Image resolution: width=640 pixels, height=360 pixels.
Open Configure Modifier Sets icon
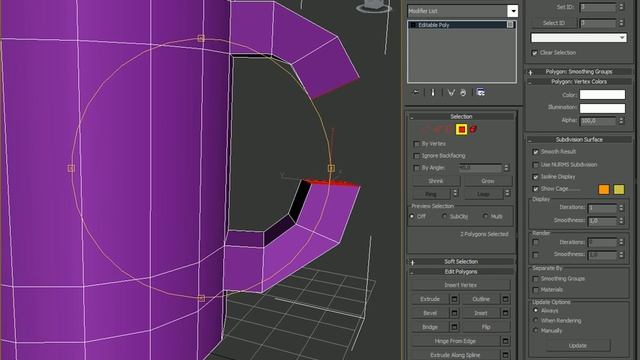[x=481, y=93]
